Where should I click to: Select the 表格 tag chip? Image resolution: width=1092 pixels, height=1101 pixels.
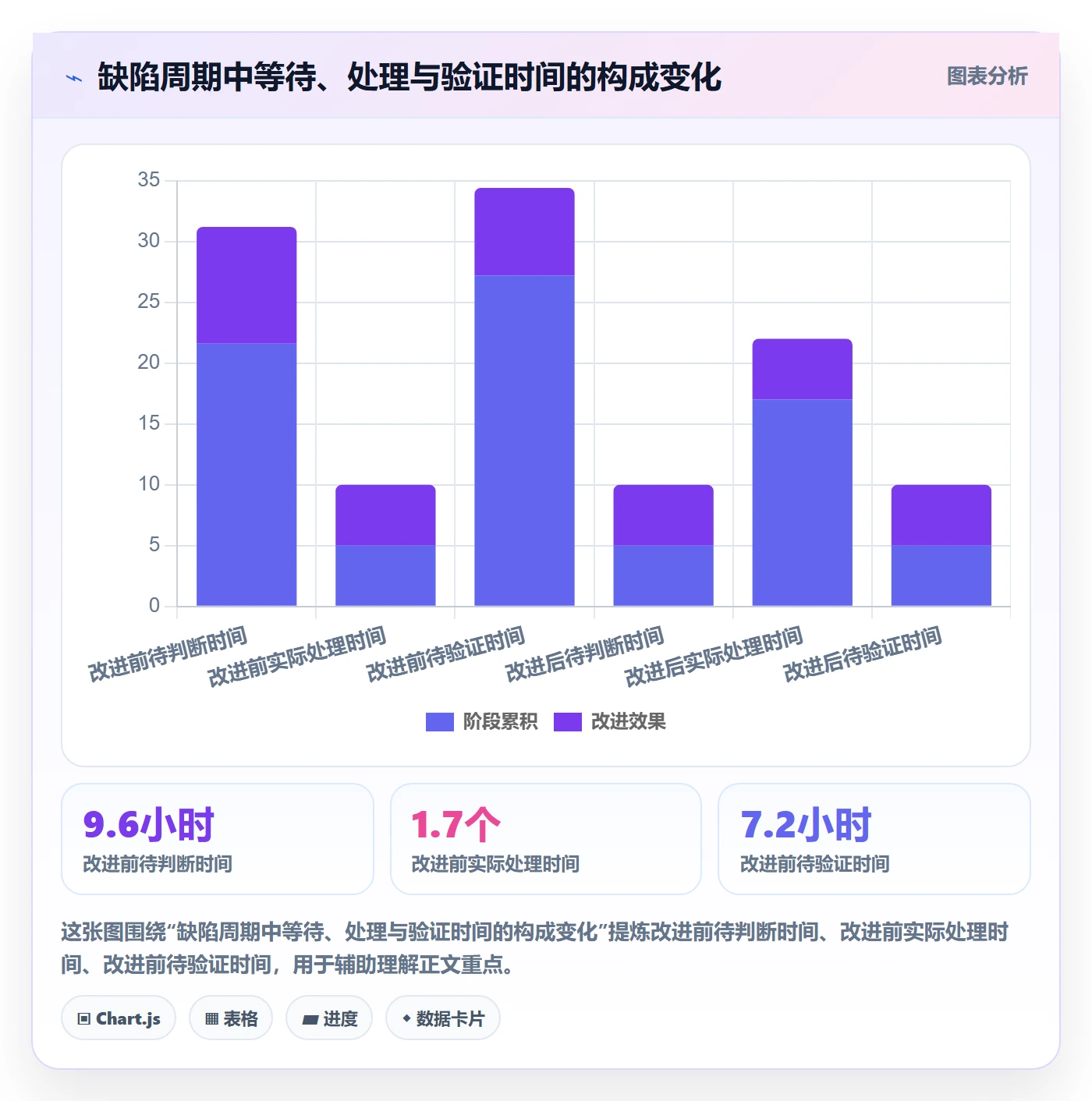tap(231, 1018)
